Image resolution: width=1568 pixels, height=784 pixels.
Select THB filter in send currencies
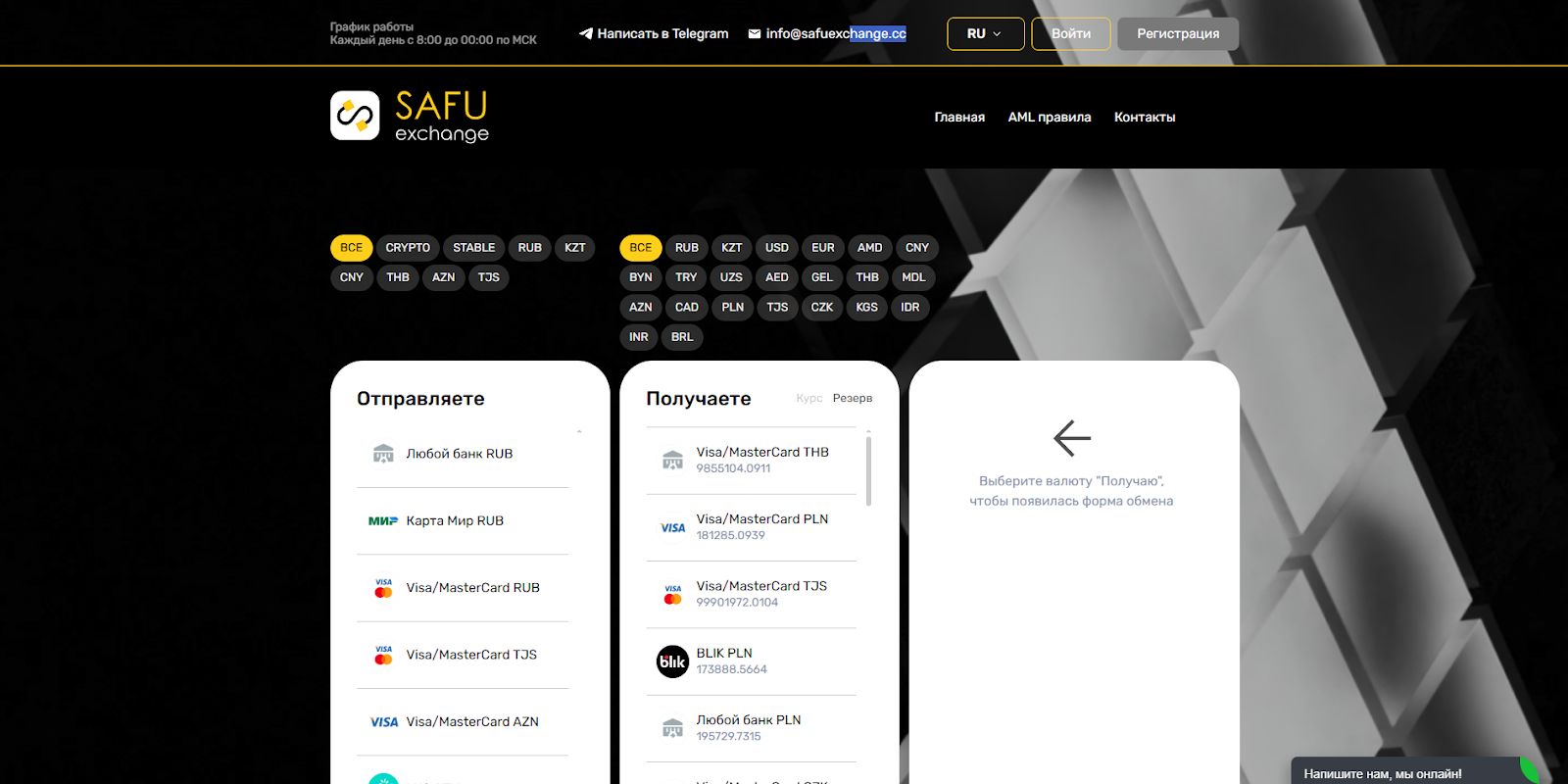pyautogui.click(x=398, y=277)
